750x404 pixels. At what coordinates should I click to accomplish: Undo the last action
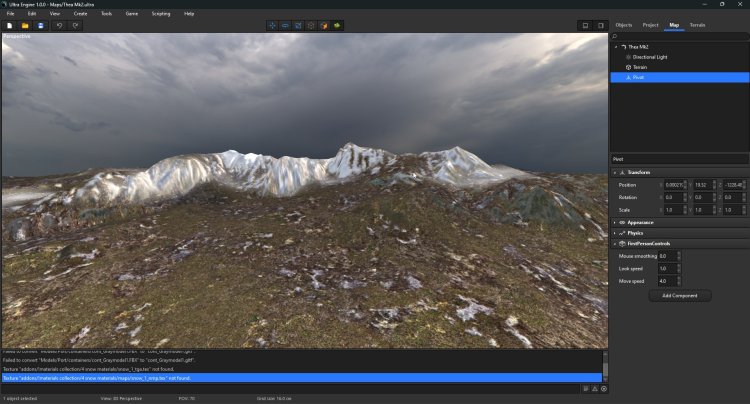coord(59,25)
